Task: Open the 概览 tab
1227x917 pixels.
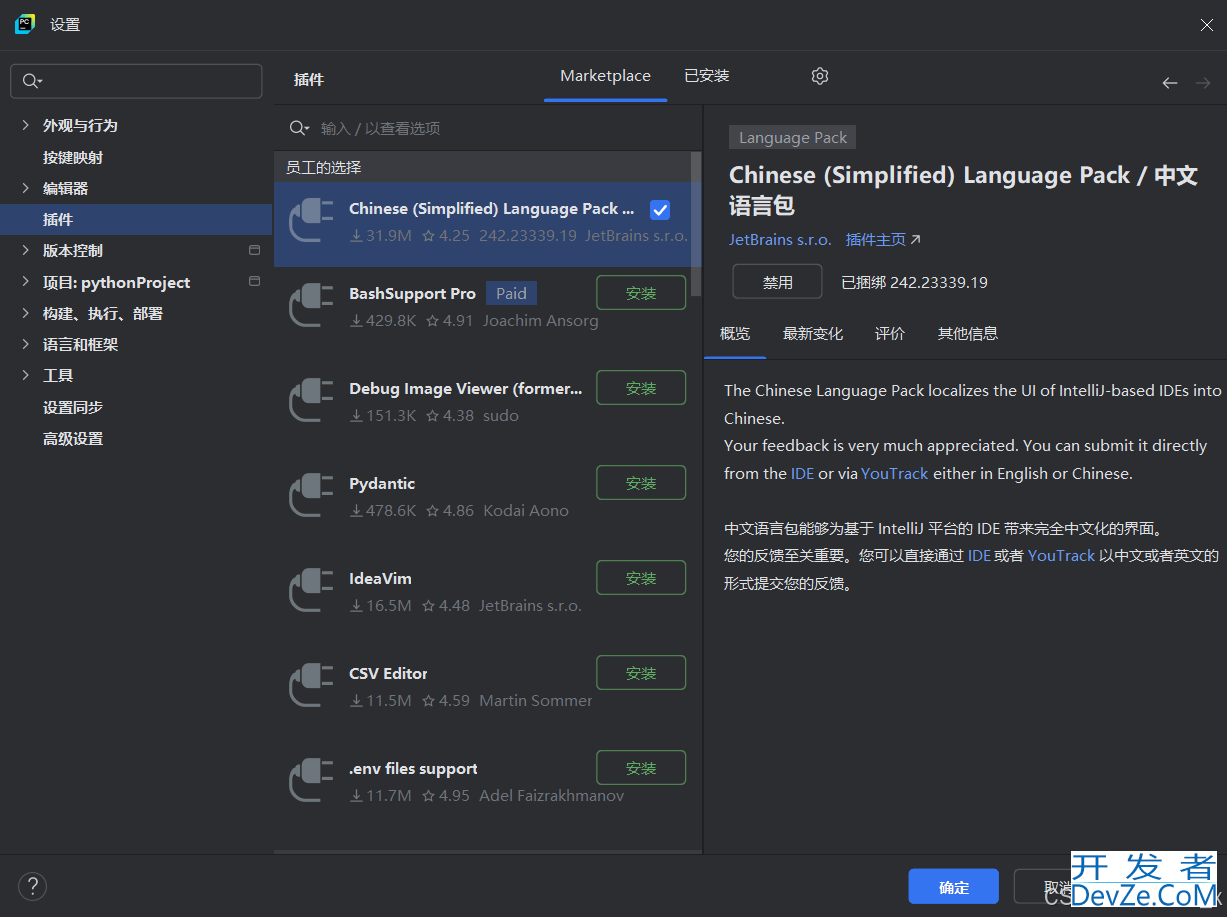Action: click(x=735, y=334)
